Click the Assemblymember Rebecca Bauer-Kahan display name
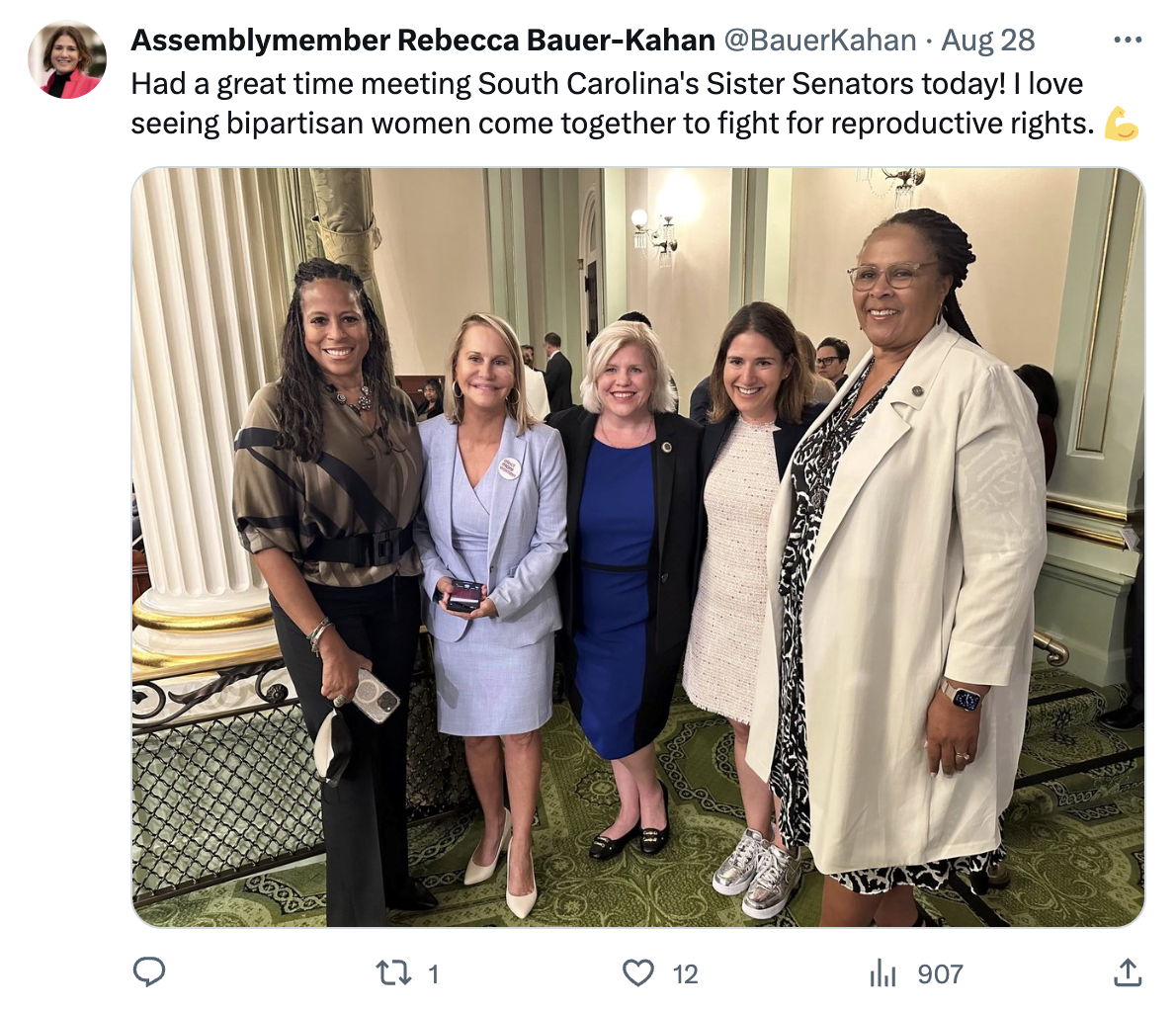This screenshot has height=1012, width=1176. tap(423, 40)
